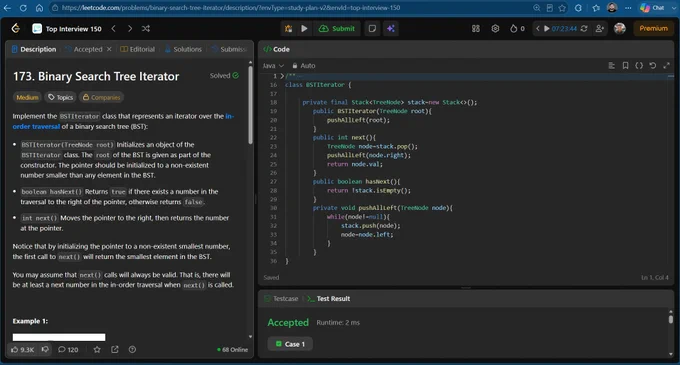Screen dimensions: 680x365
Task: Expand the folded comment on line 1
Action: pos(282,76)
